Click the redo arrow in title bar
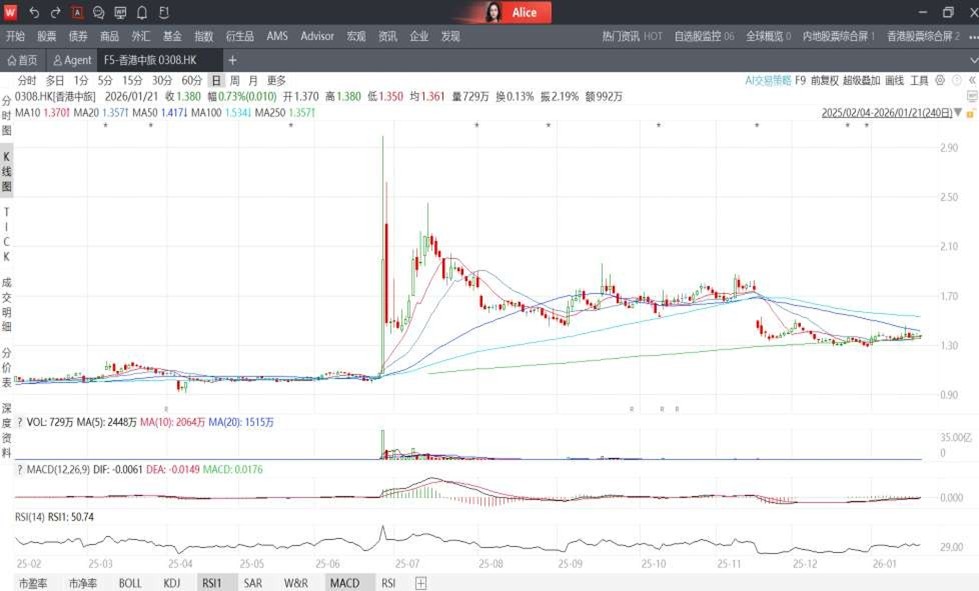 click(55, 13)
